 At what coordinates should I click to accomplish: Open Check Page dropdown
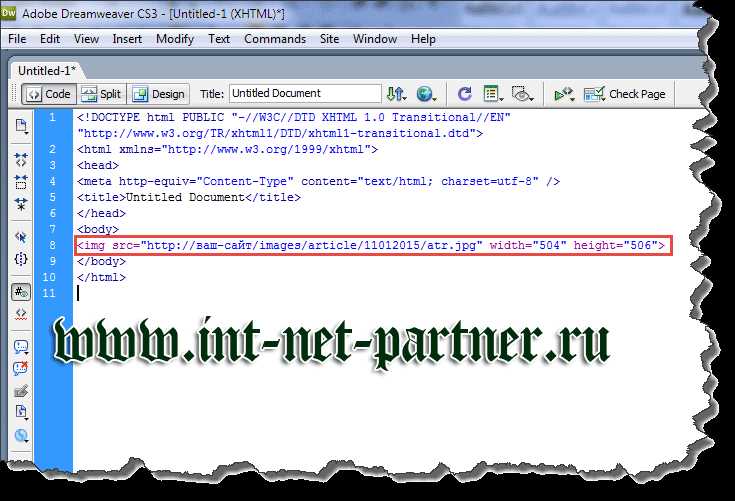pos(624,94)
